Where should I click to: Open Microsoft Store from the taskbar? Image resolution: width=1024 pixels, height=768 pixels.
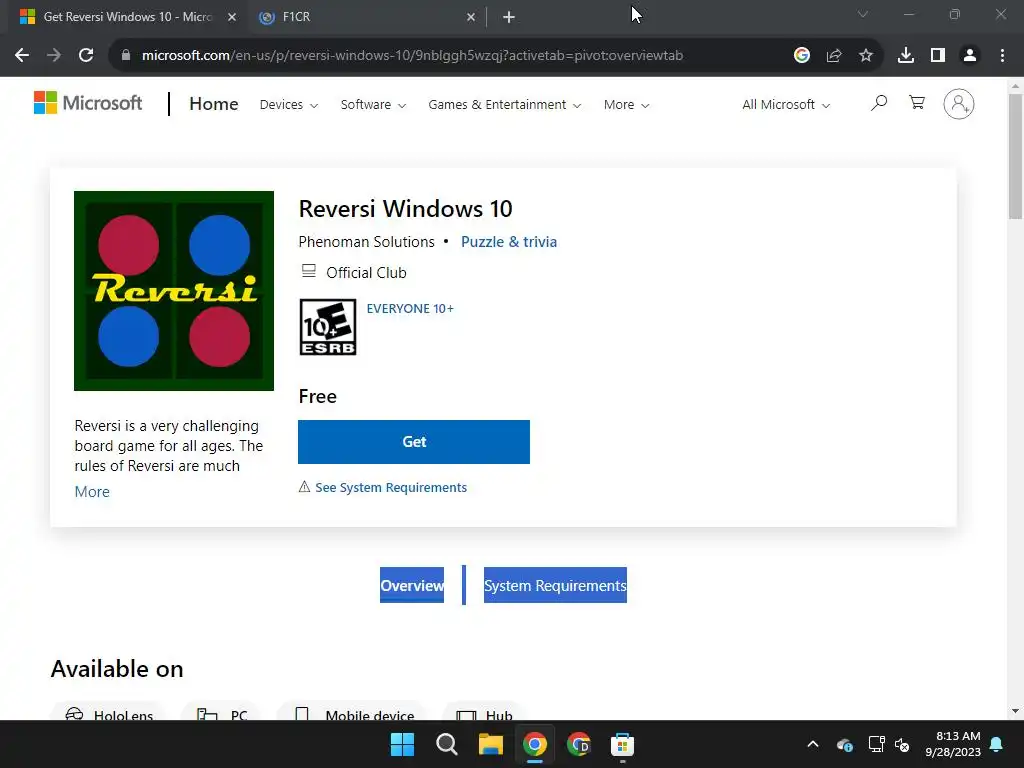pyautogui.click(x=622, y=744)
